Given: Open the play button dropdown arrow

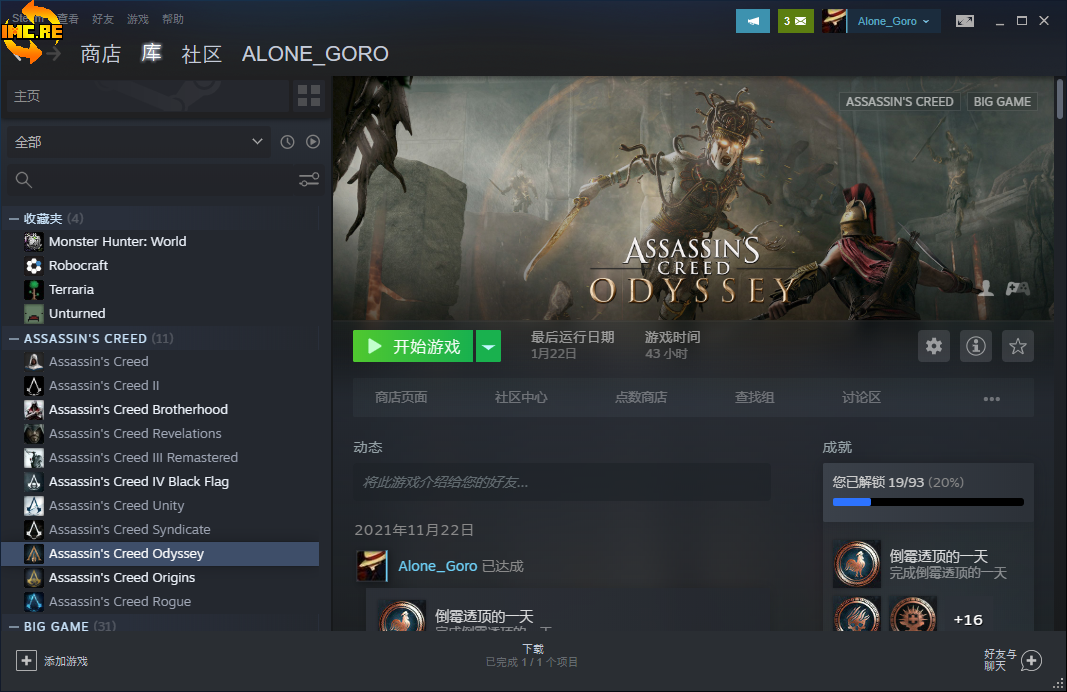Looking at the screenshot, I should (x=488, y=347).
